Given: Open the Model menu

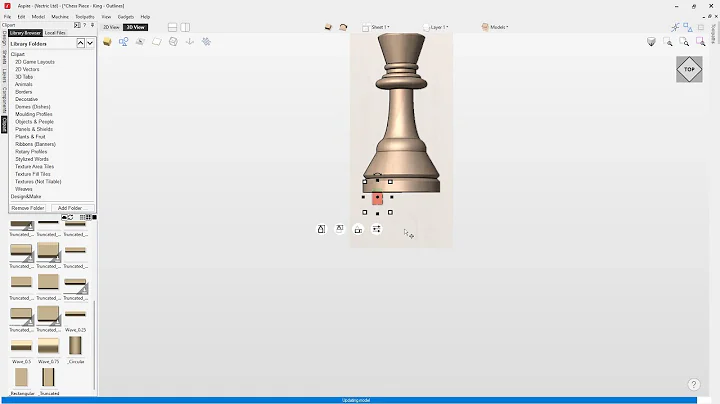Looking at the screenshot, I should coord(38,17).
